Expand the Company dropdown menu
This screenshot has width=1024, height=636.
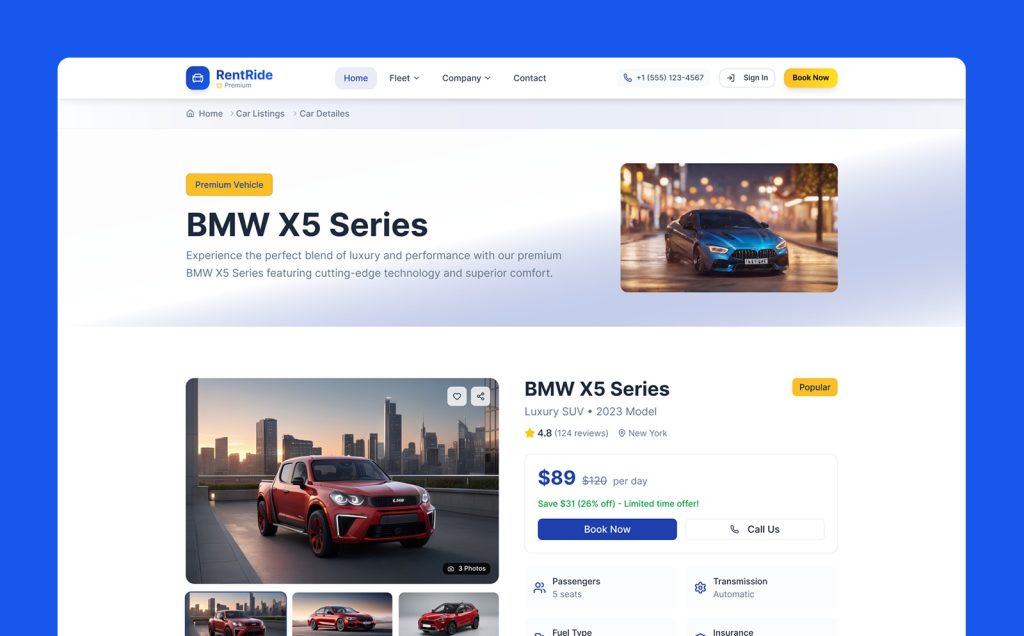466,78
